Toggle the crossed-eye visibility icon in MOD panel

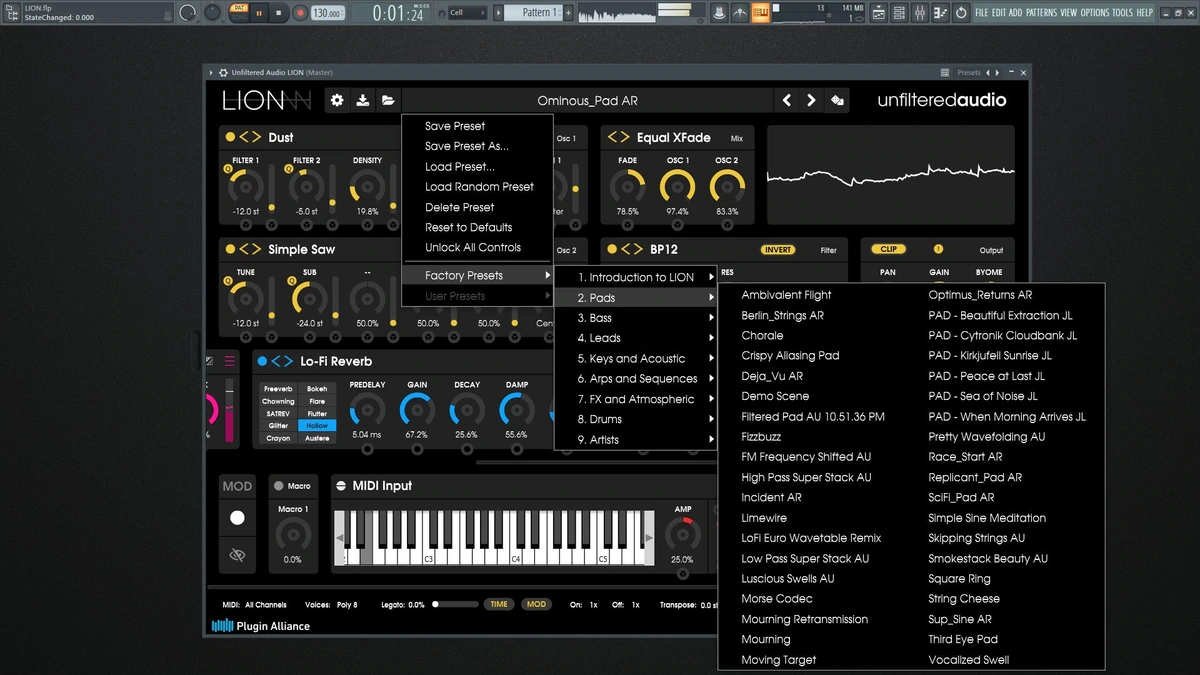[237, 555]
